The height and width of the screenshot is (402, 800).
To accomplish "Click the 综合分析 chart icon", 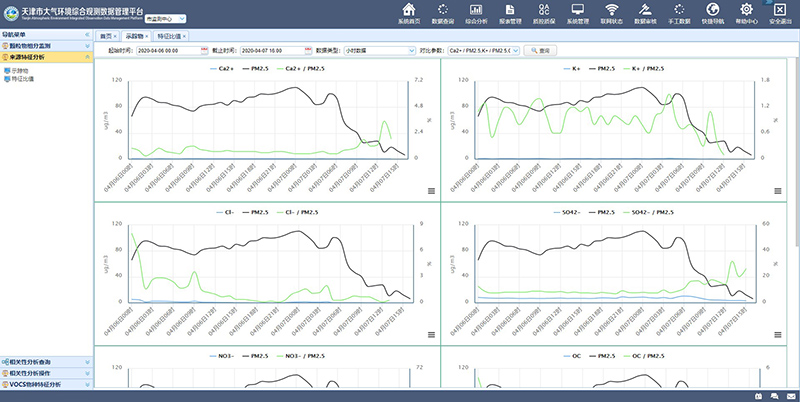I will (x=475, y=12).
